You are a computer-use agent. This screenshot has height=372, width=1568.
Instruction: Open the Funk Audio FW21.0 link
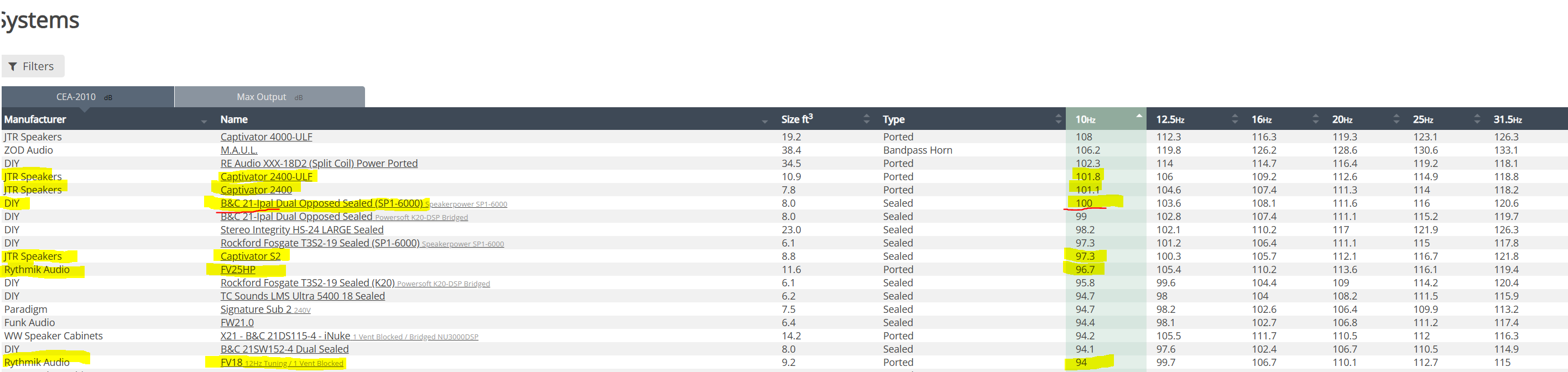coord(237,323)
